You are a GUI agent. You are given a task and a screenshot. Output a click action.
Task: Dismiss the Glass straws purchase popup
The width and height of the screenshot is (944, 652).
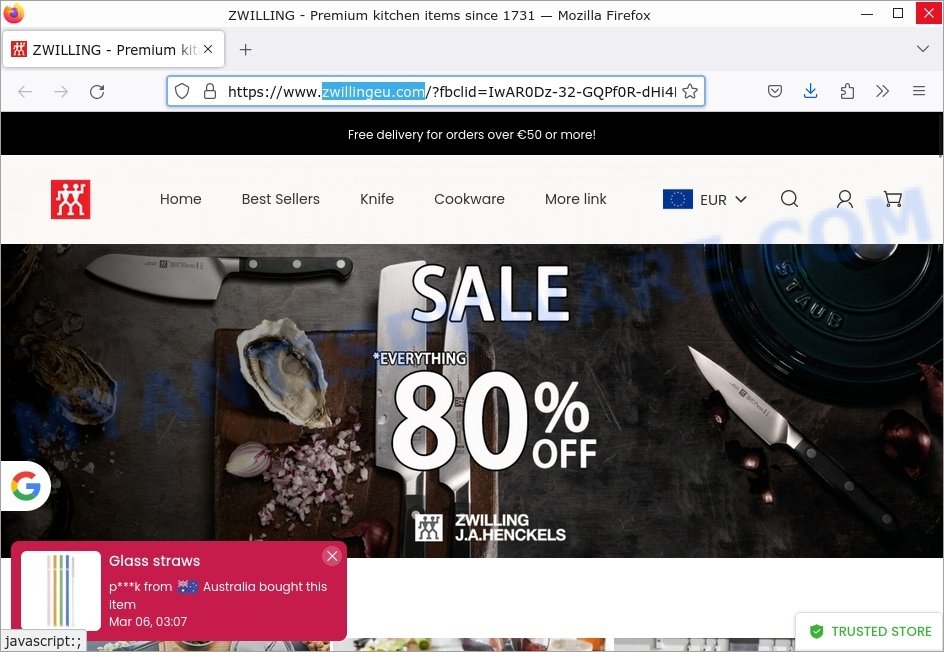tap(332, 556)
